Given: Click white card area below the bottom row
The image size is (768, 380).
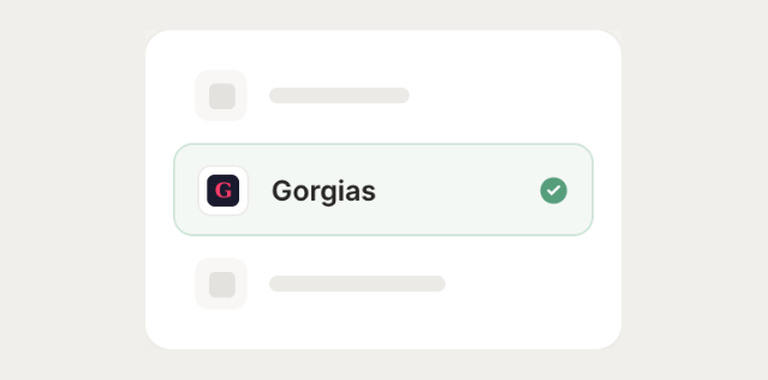Looking at the screenshot, I should (x=384, y=331).
